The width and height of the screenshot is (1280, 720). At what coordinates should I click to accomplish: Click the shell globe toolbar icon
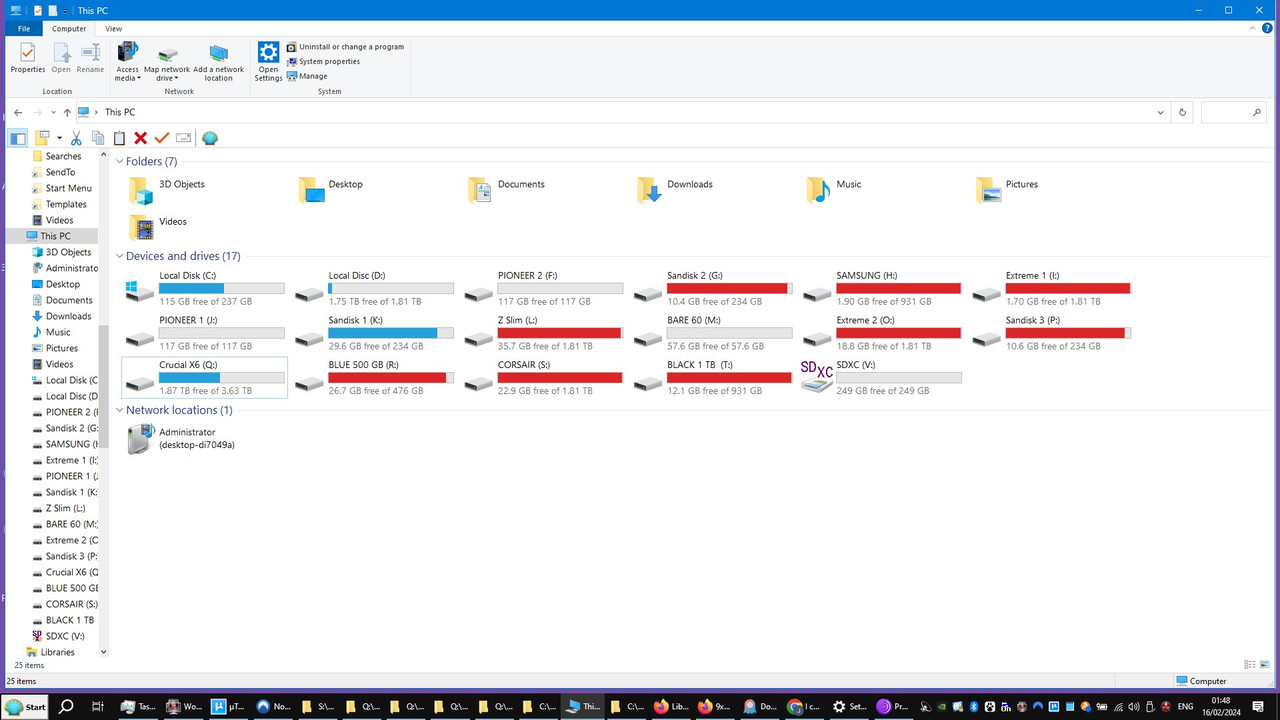(209, 138)
